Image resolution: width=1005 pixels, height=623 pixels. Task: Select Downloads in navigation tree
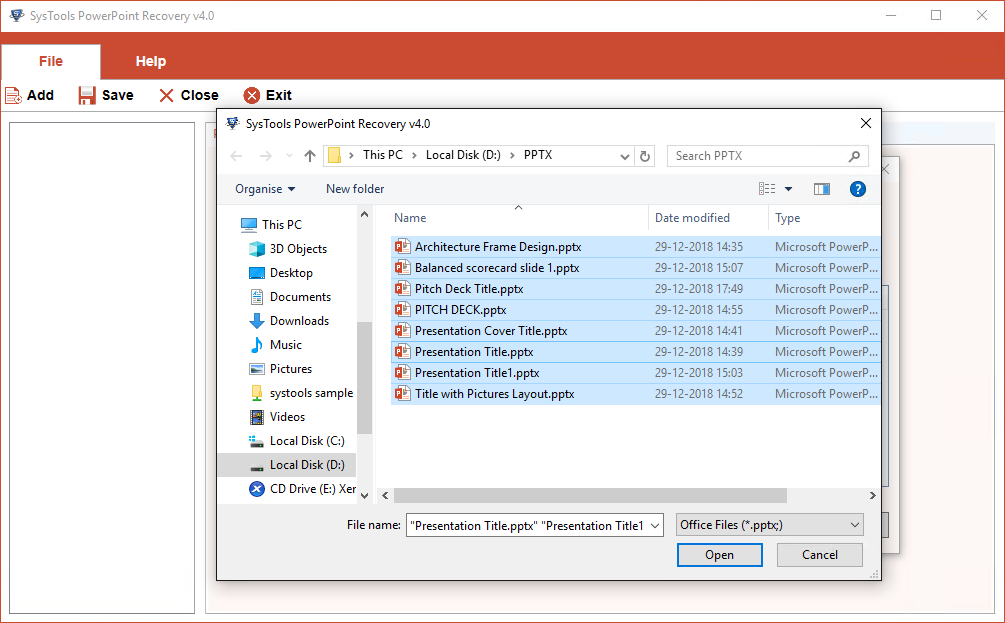point(299,321)
